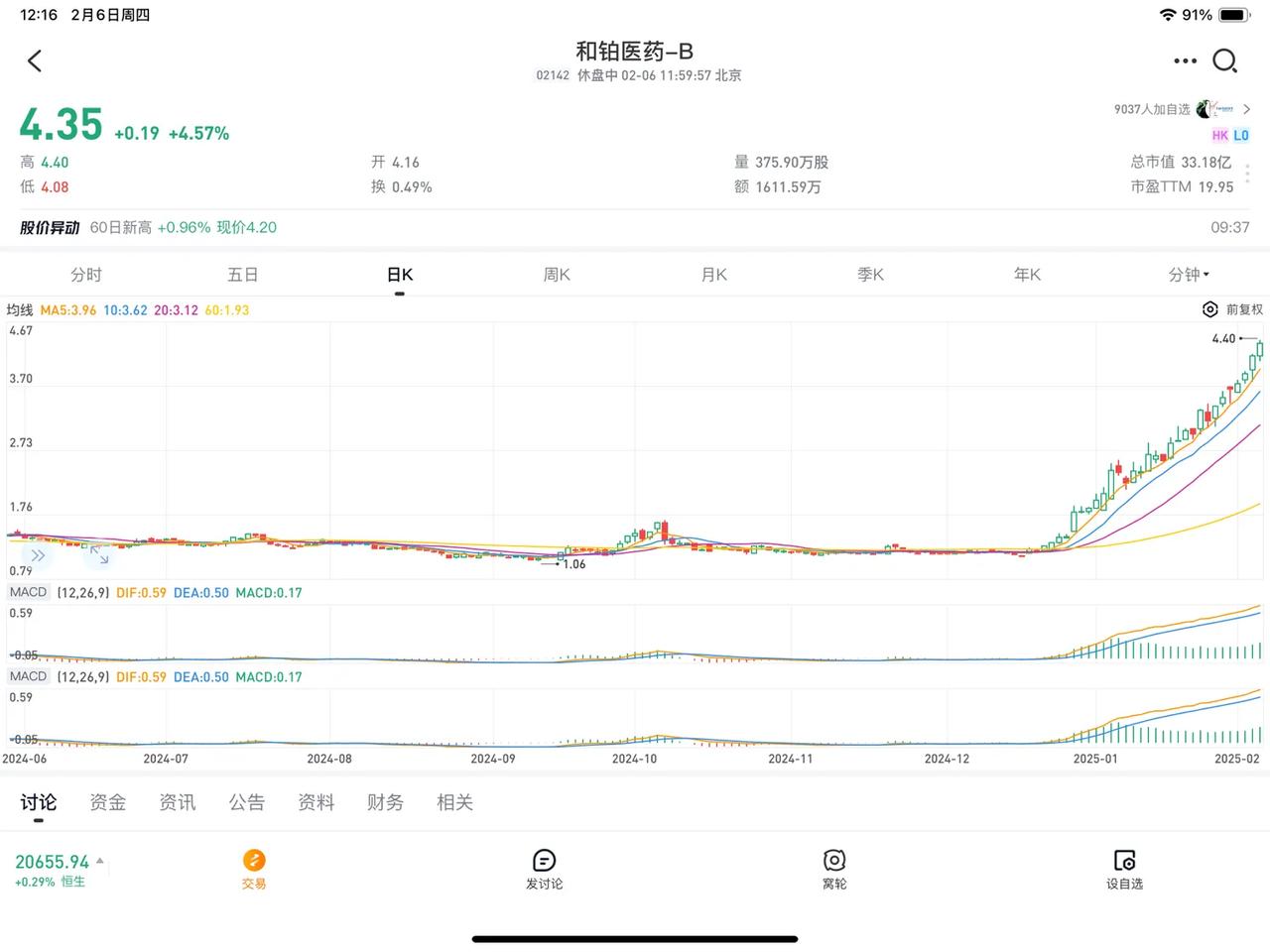This screenshot has height=952, width=1270.
Task: Tap the MA5:3.96 legend value
Action: coord(68,309)
